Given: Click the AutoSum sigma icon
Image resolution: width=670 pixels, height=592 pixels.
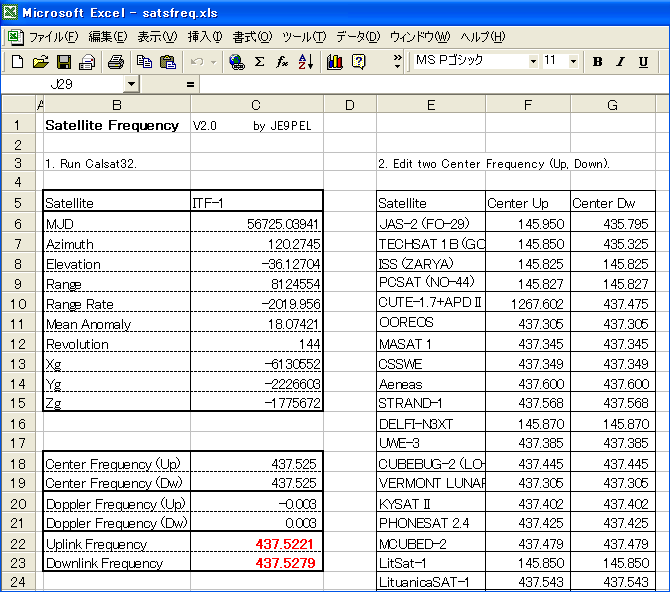Looking at the screenshot, I should [x=259, y=62].
